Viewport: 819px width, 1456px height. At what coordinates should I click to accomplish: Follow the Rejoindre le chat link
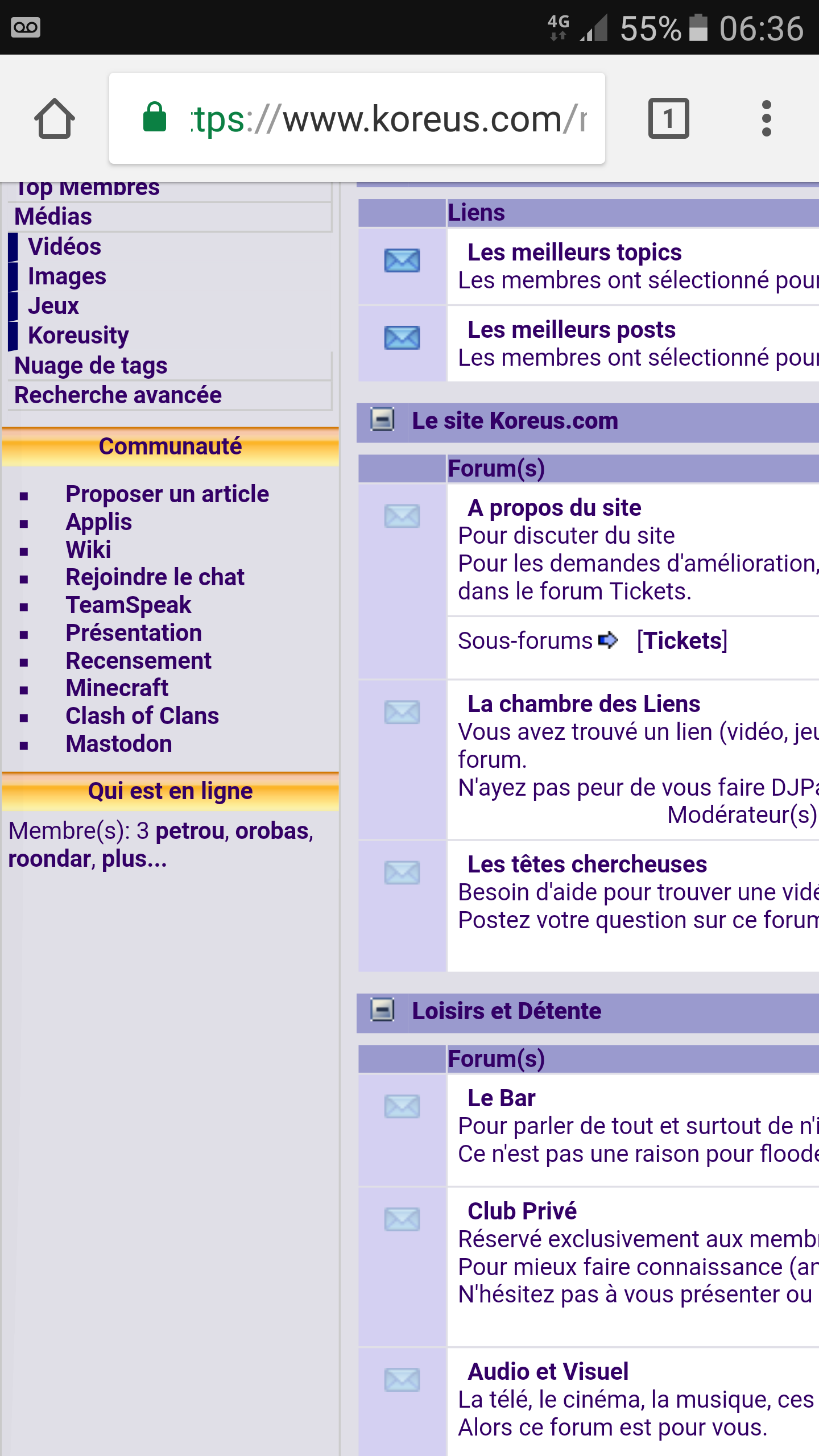[155, 577]
